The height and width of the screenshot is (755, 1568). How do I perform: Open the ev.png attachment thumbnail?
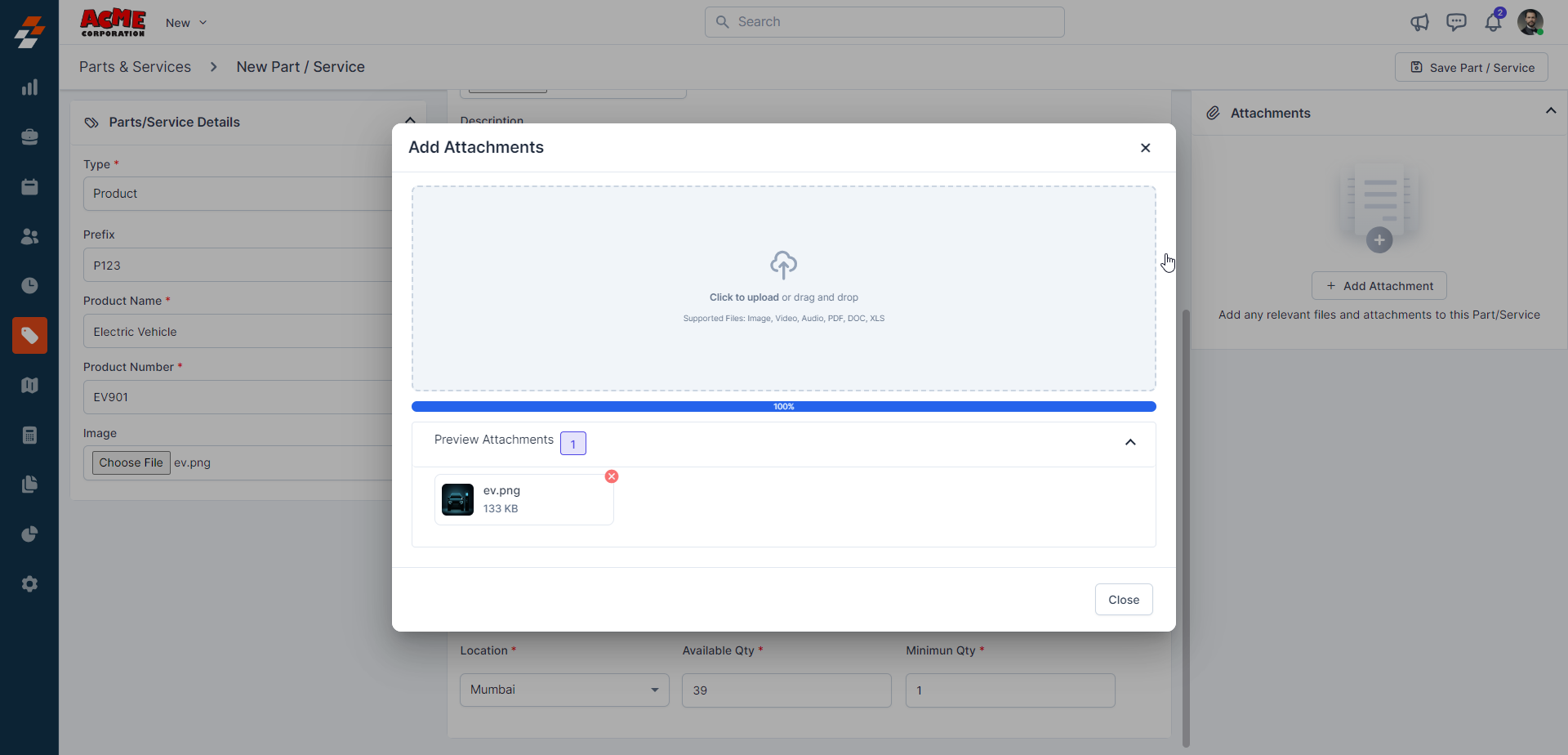click(x=457, y=499)
